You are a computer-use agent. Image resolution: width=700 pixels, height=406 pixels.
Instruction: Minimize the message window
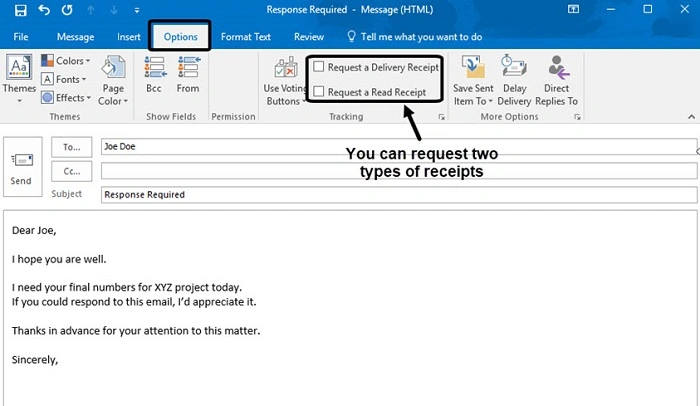click(x=611, y=9)
